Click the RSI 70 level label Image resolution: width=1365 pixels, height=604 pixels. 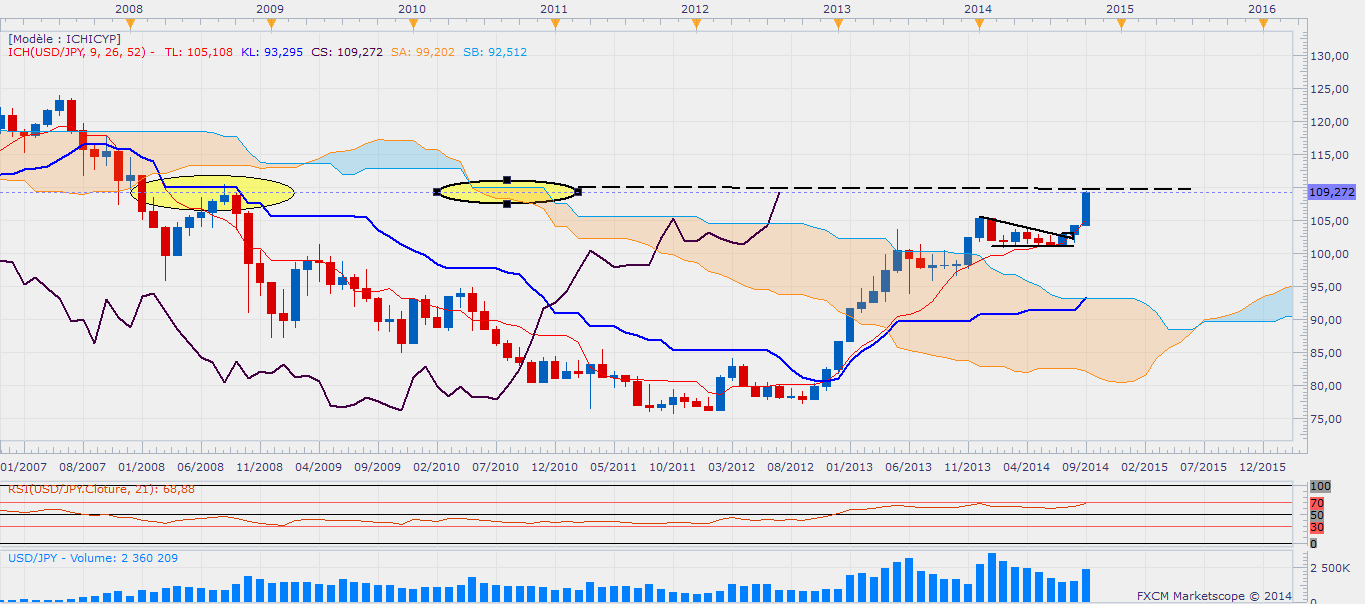1316,503
